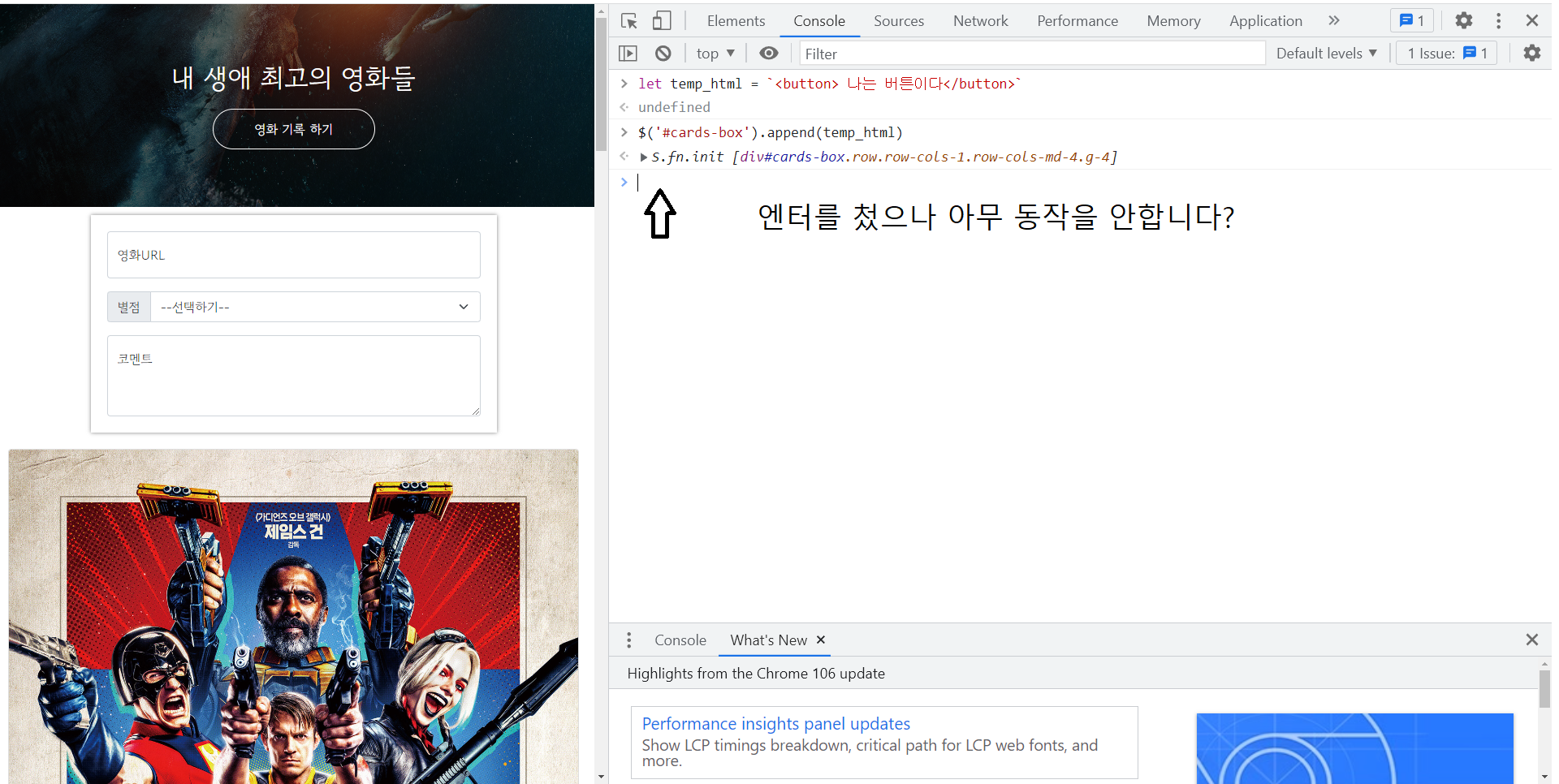1559x784 pixels.
Task: Expand the S.fn.init result object
Action: click(644, 157)
